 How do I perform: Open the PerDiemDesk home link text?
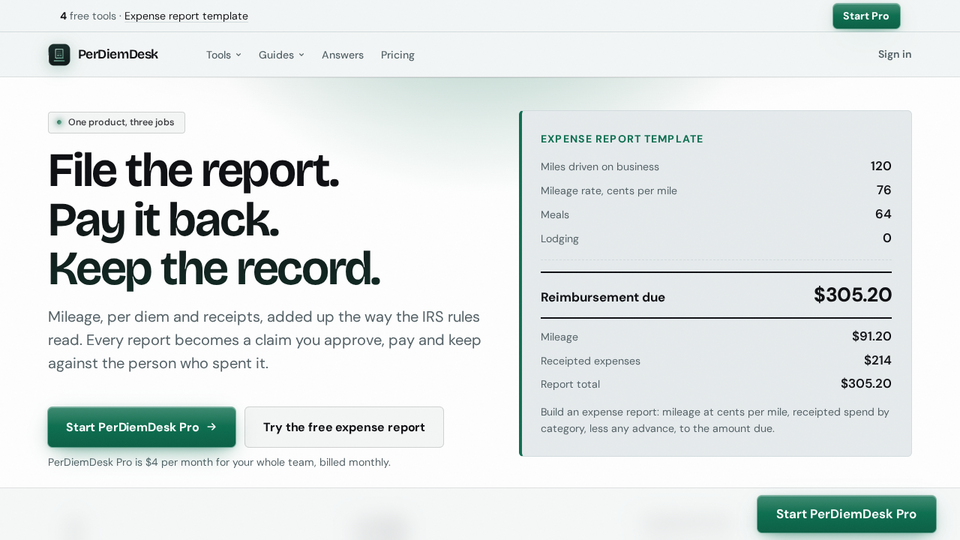[118, 54]
